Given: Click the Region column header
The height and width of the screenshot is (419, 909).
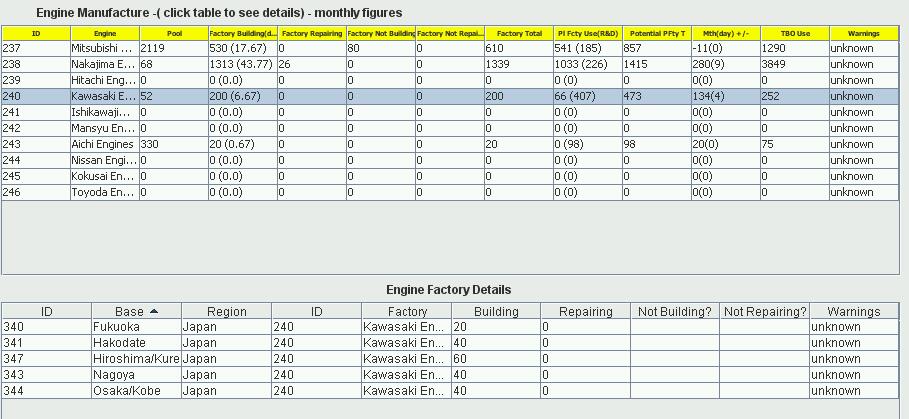Looking at the screenshot, I should pos(226,312).
